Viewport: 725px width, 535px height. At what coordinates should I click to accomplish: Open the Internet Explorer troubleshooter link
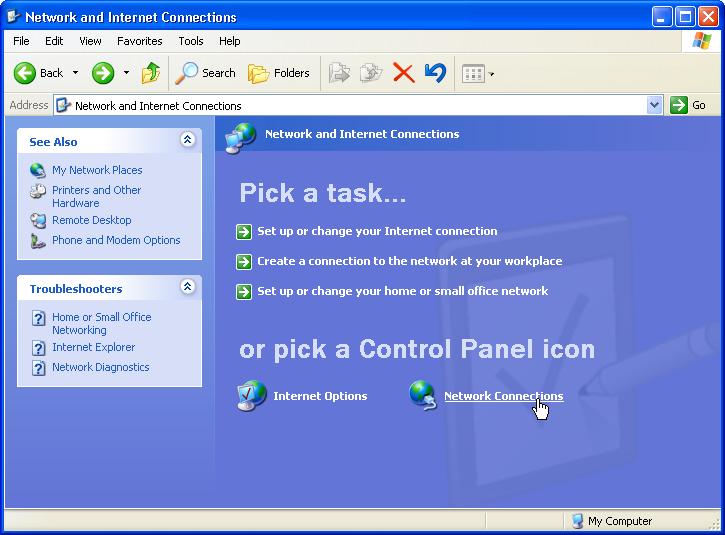[x=93, y=347]
